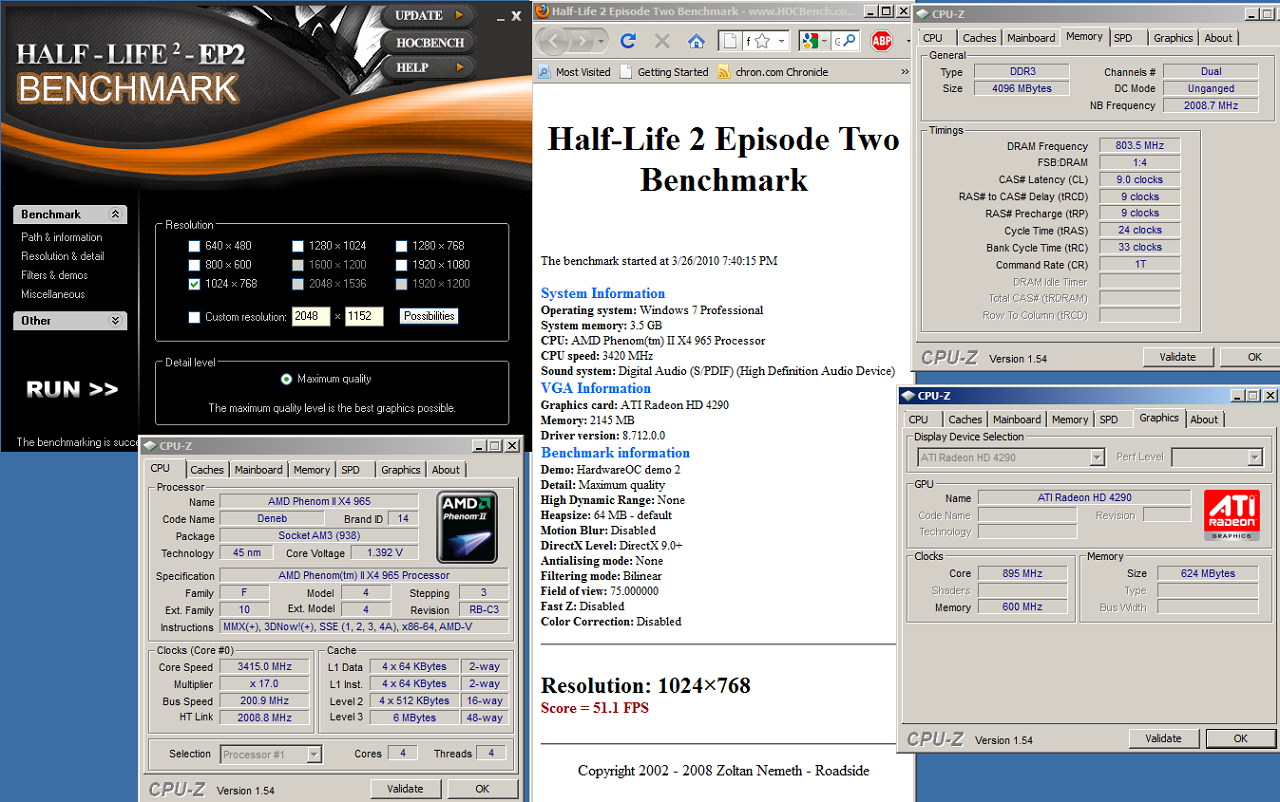Reload the page in Firefox

click(x=628, y=41)
